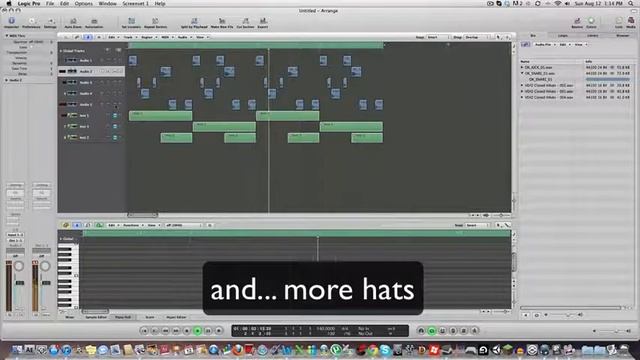Select the first green MIDI region on Inst 1
Image resolution: width=640 pixels, height=360 pixels.
point(160,116)
